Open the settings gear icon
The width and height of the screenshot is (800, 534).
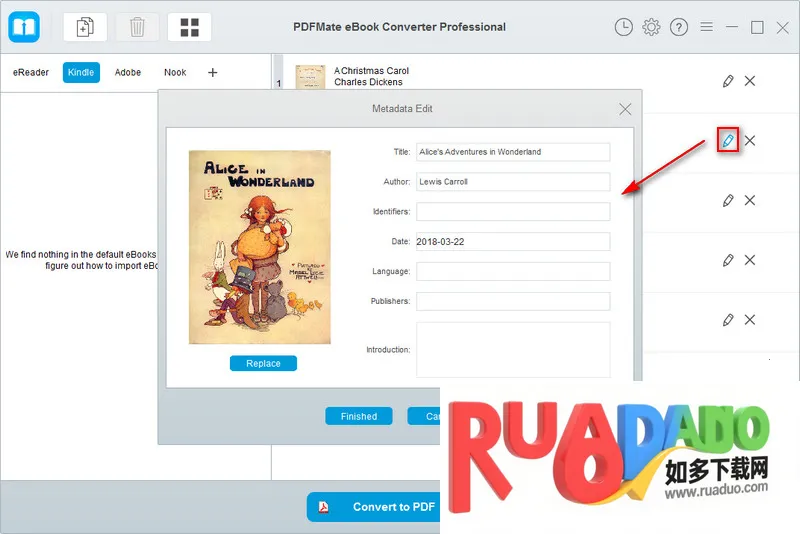pyautogui.click(x=651, y=27)
